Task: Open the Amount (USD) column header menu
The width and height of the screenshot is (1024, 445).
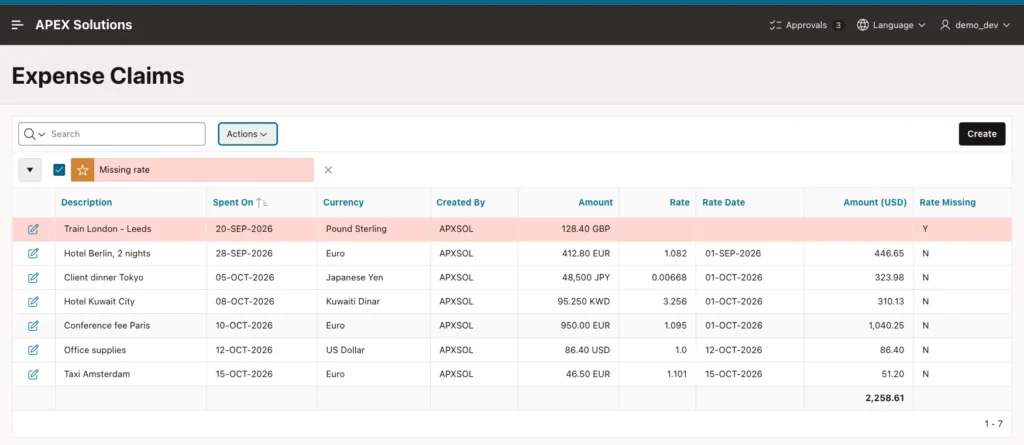Action: coord(875,203)
